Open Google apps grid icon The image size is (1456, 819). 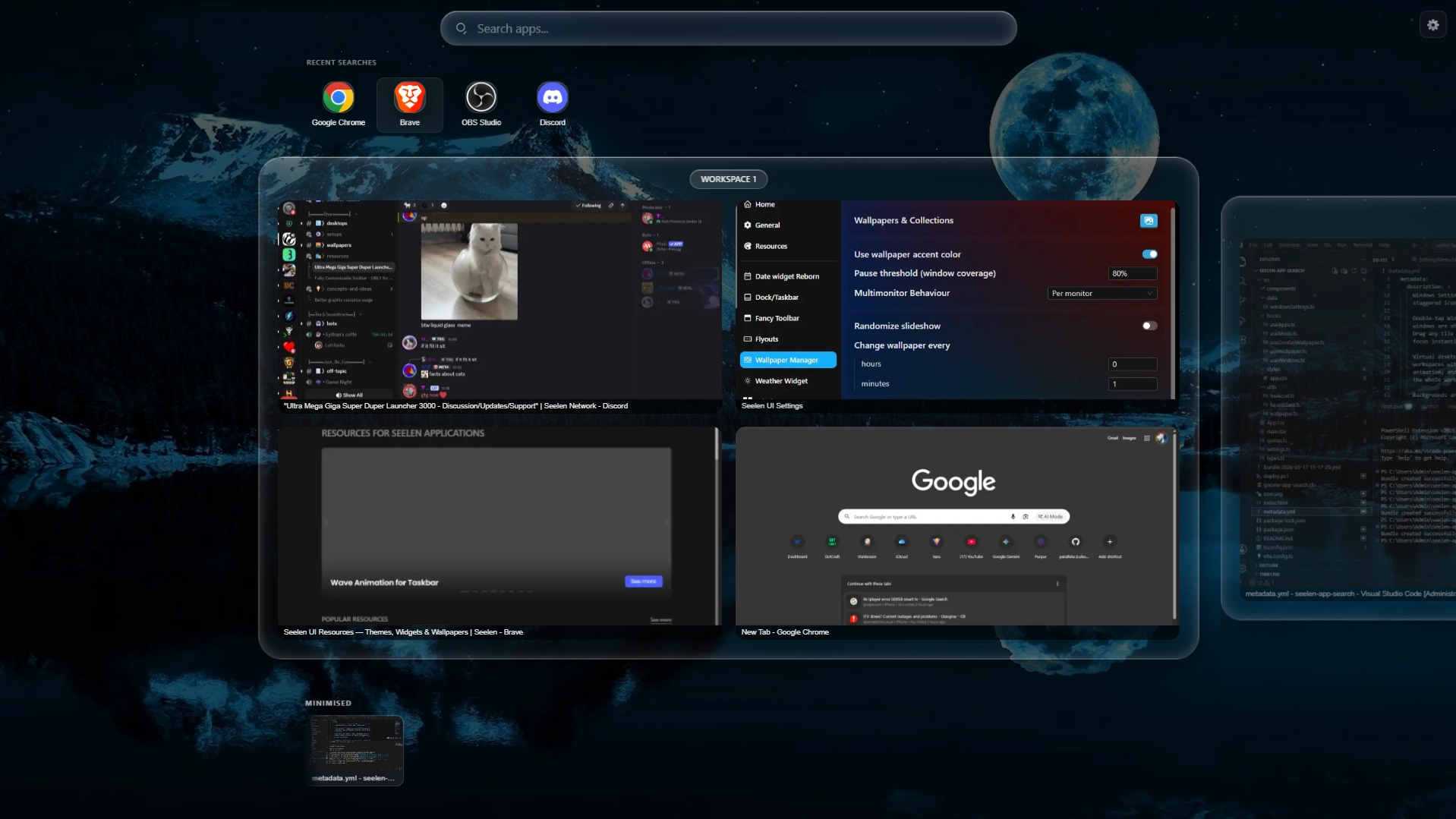click(1146, 438)
